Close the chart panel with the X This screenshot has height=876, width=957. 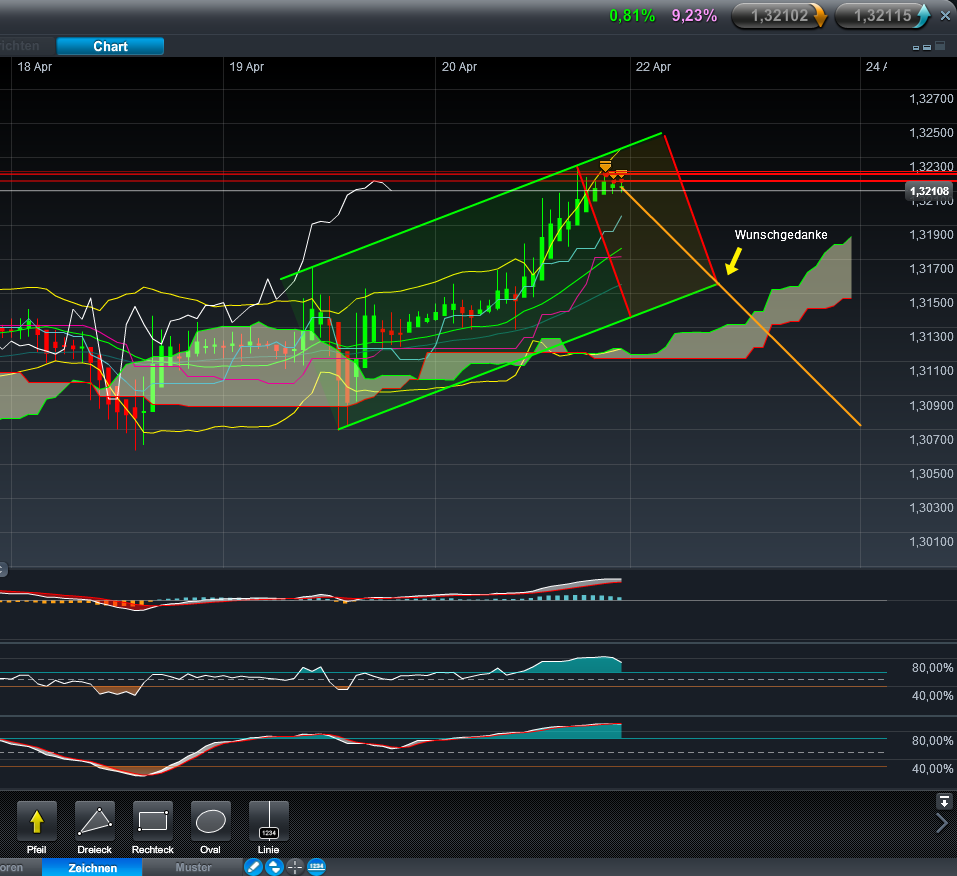point(945,16)
